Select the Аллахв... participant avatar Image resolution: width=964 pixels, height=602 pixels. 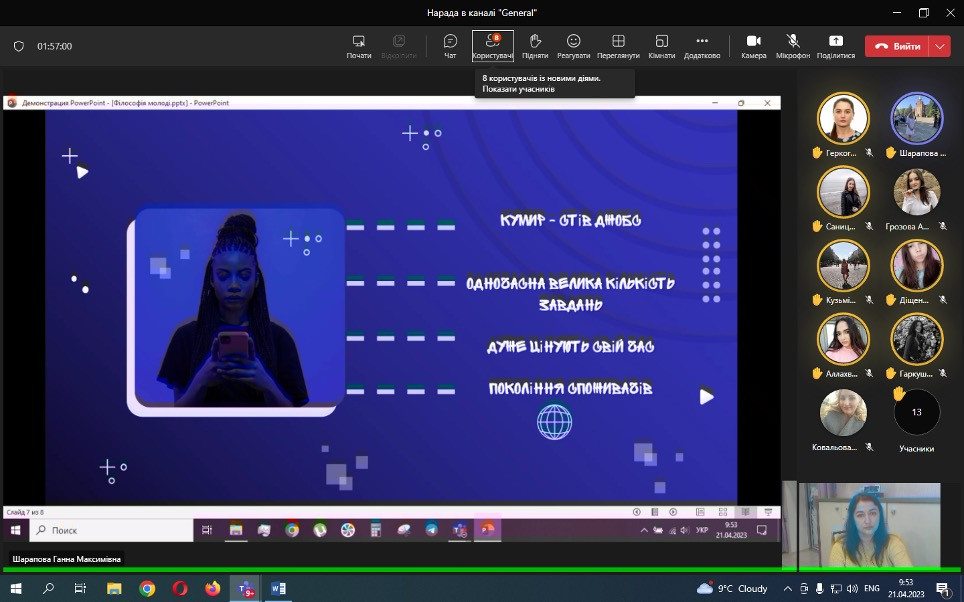click(x=843, y=339)
